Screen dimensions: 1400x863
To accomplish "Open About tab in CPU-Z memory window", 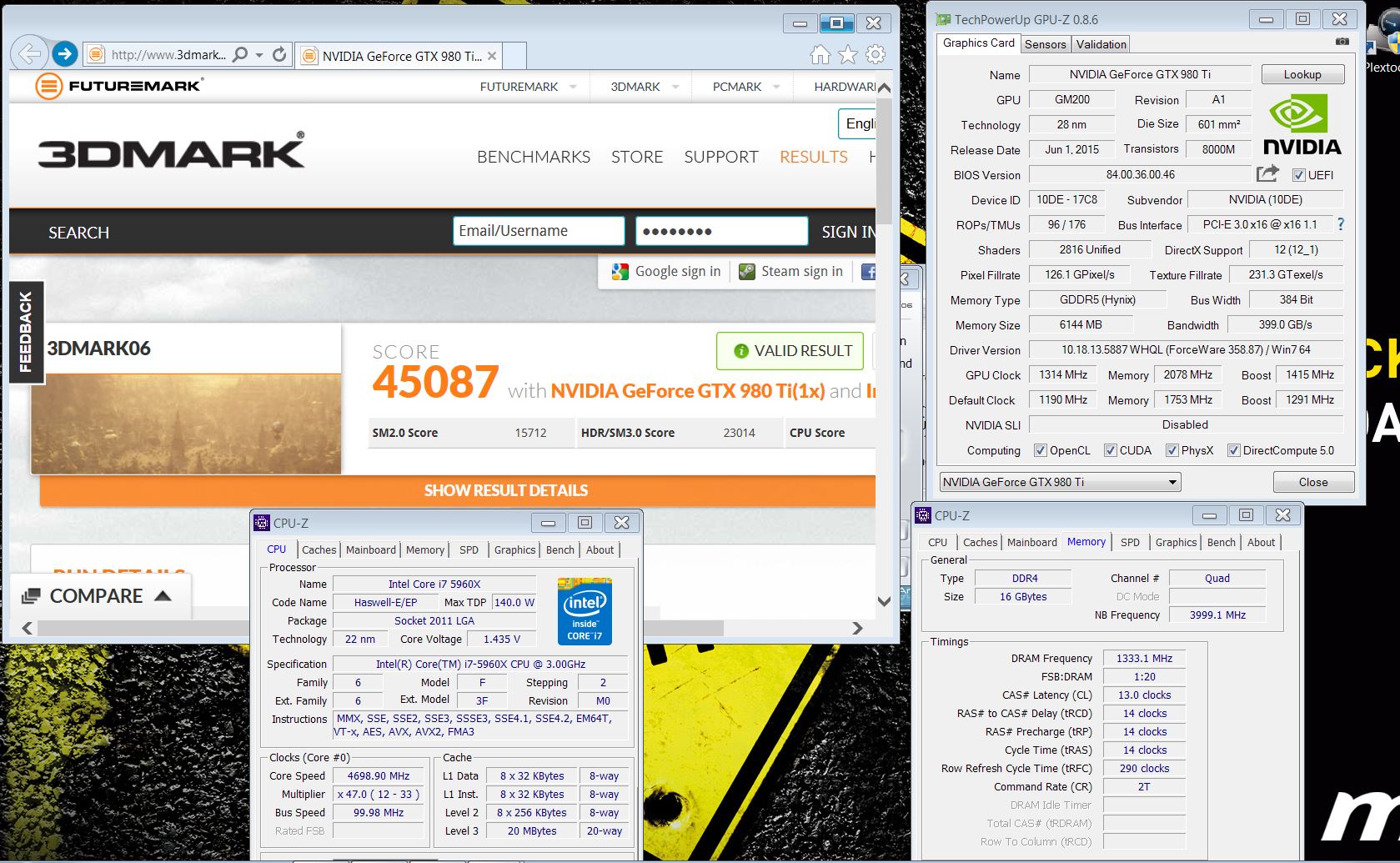I will click(x=1261, y=542).
